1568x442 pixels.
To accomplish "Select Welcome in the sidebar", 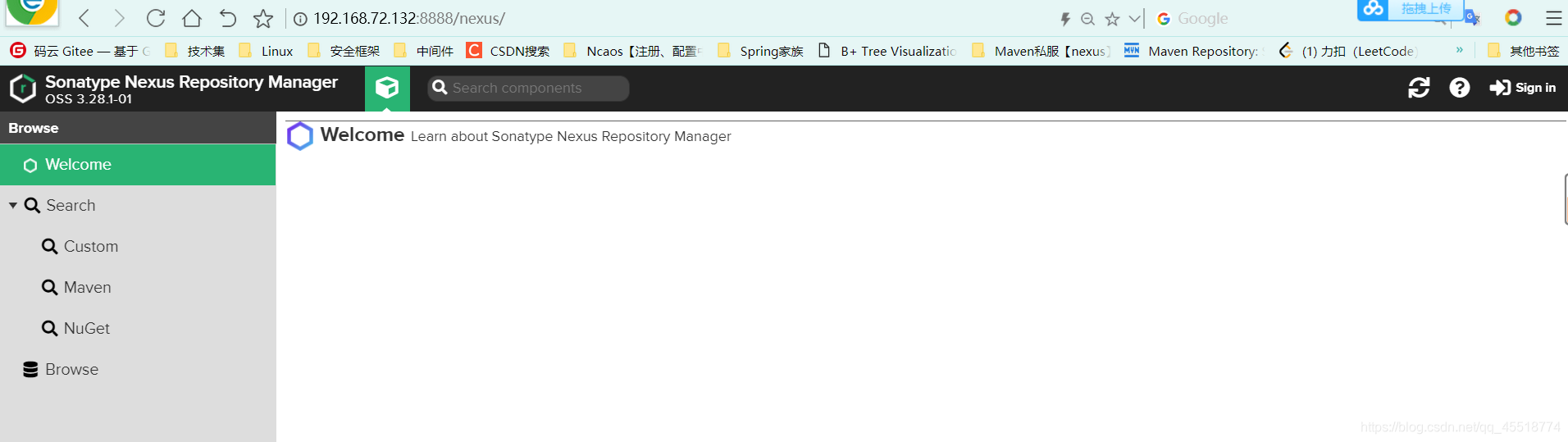I will coord(138,165).
